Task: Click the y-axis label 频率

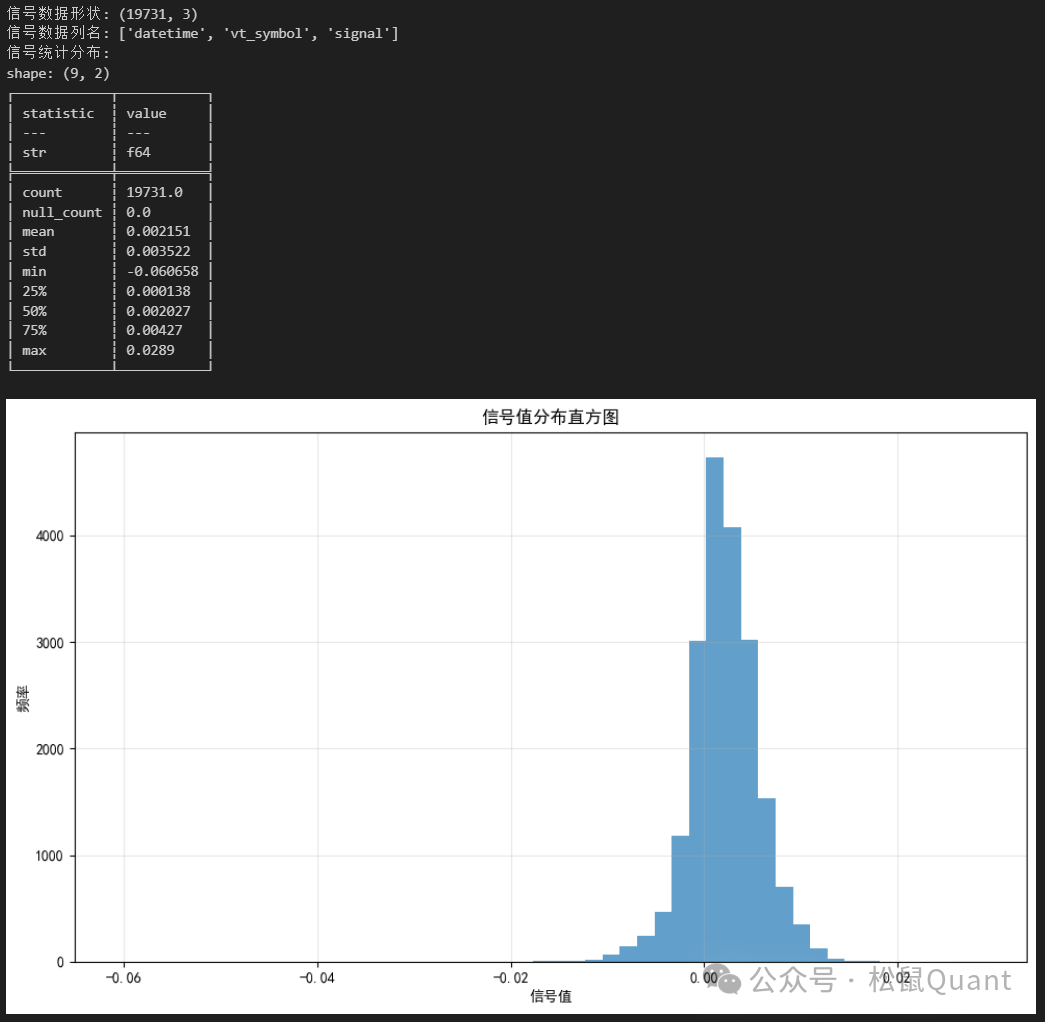Action: pyautogui.click(x=23, y=698)
